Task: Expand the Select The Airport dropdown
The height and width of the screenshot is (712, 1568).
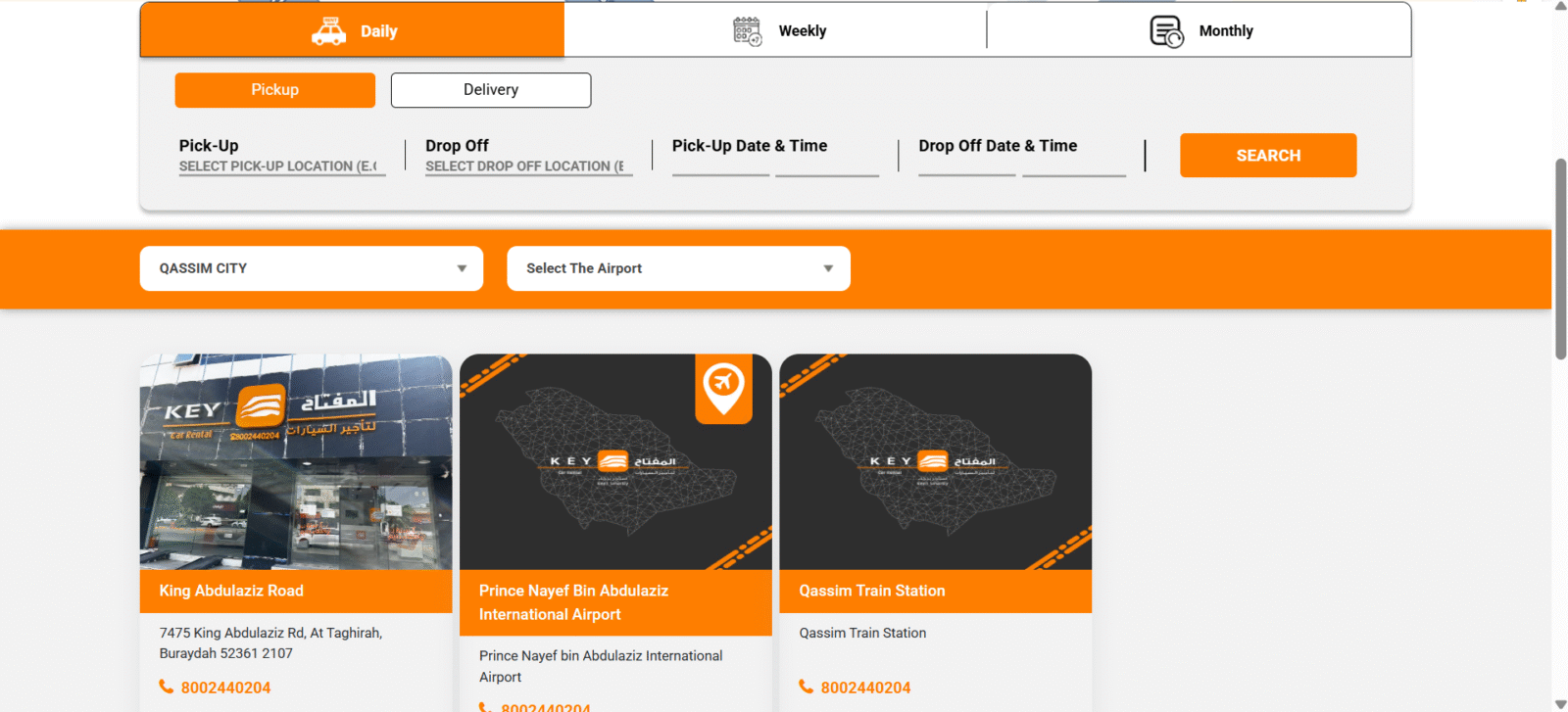Action: (677, 268)
